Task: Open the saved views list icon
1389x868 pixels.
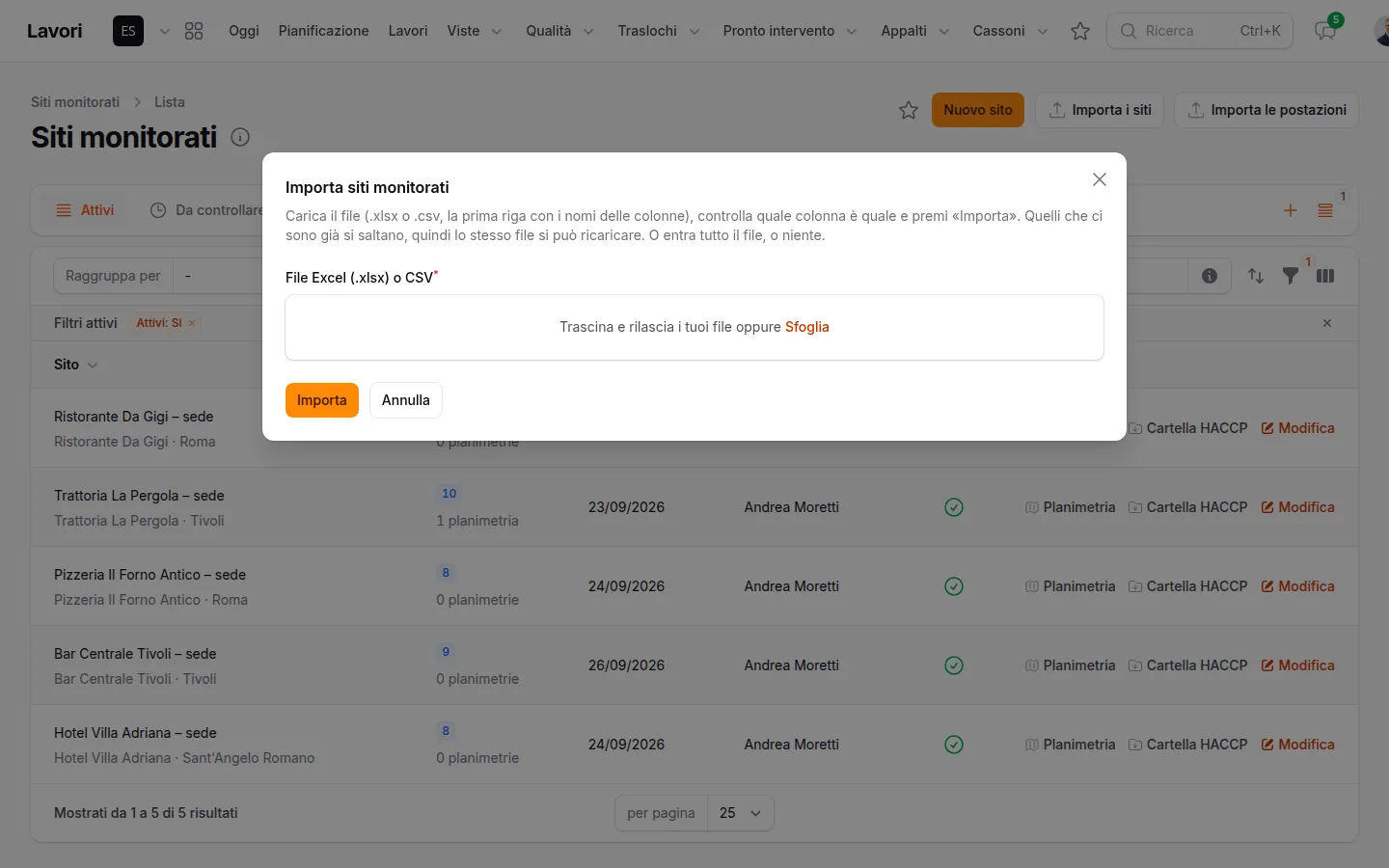Action: (1325, 210)
